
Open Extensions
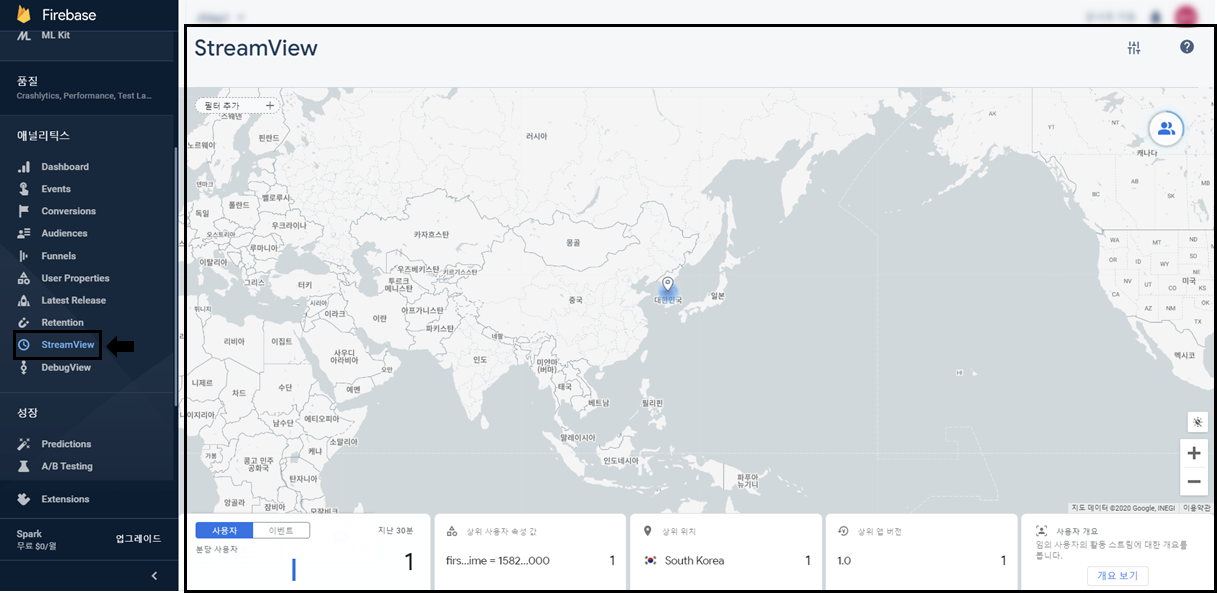(x=65, y=499)
